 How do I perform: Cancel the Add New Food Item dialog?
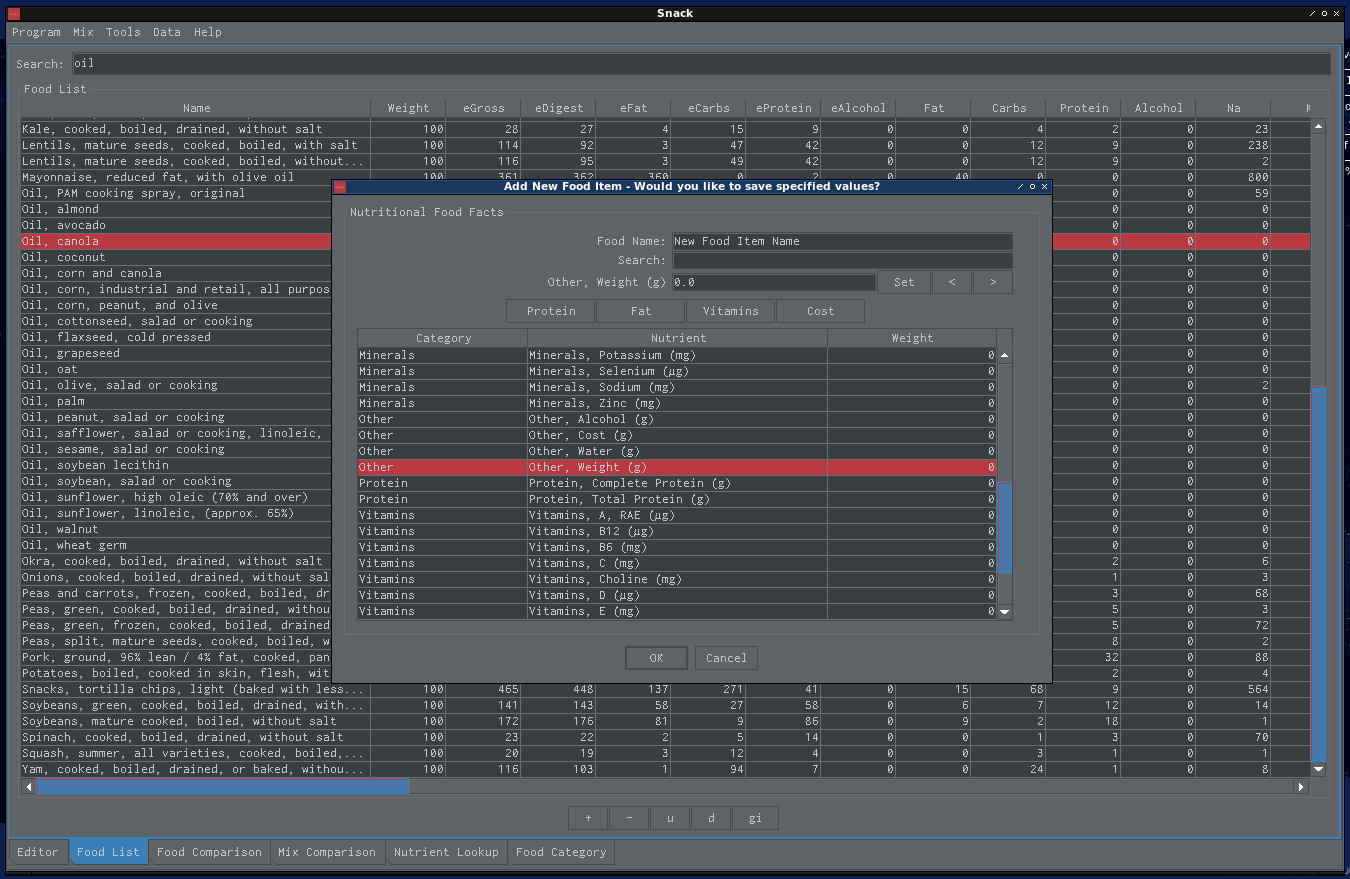point(726,658)
